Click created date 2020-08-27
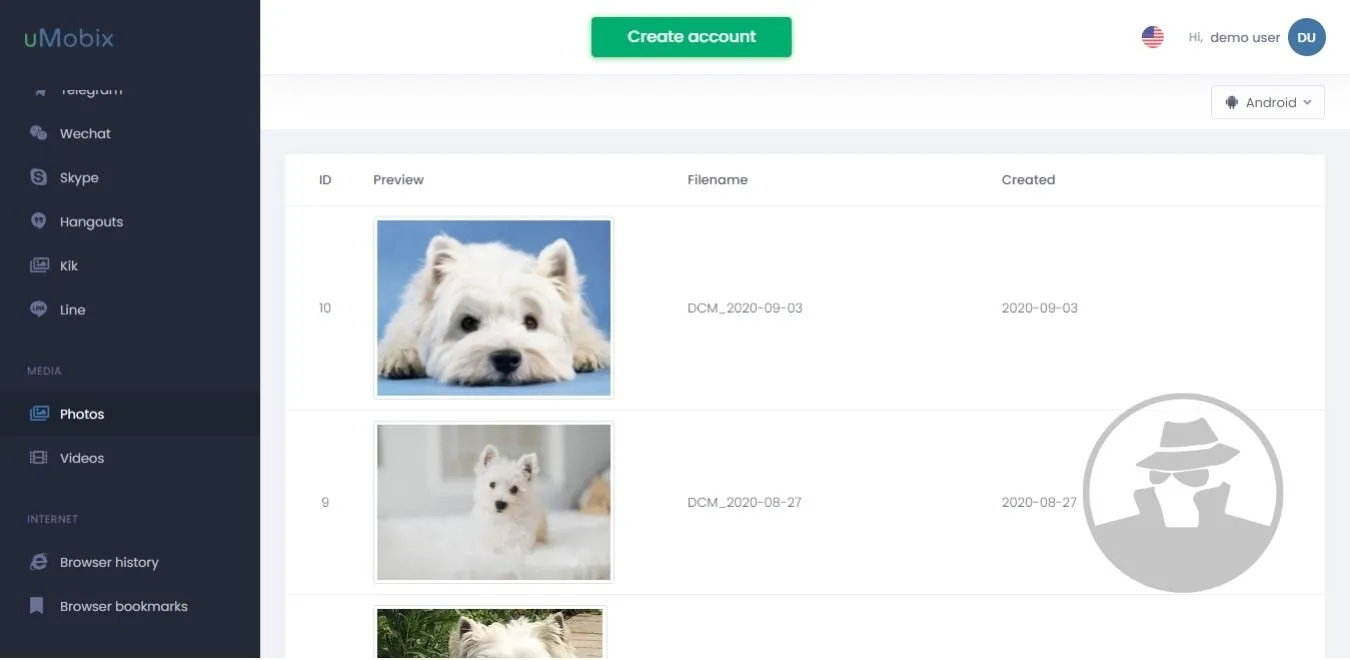The width and height of the screenshot is (1350, 660). (1039, 502)
